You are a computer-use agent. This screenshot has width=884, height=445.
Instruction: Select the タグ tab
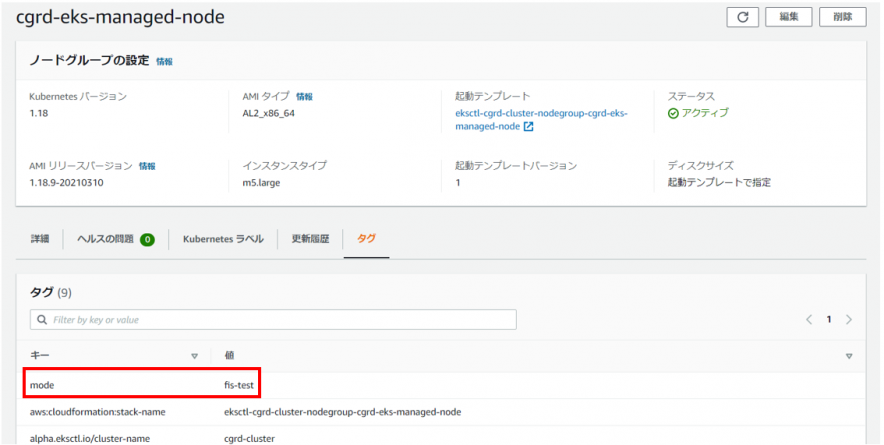click(x=367, y=240)
